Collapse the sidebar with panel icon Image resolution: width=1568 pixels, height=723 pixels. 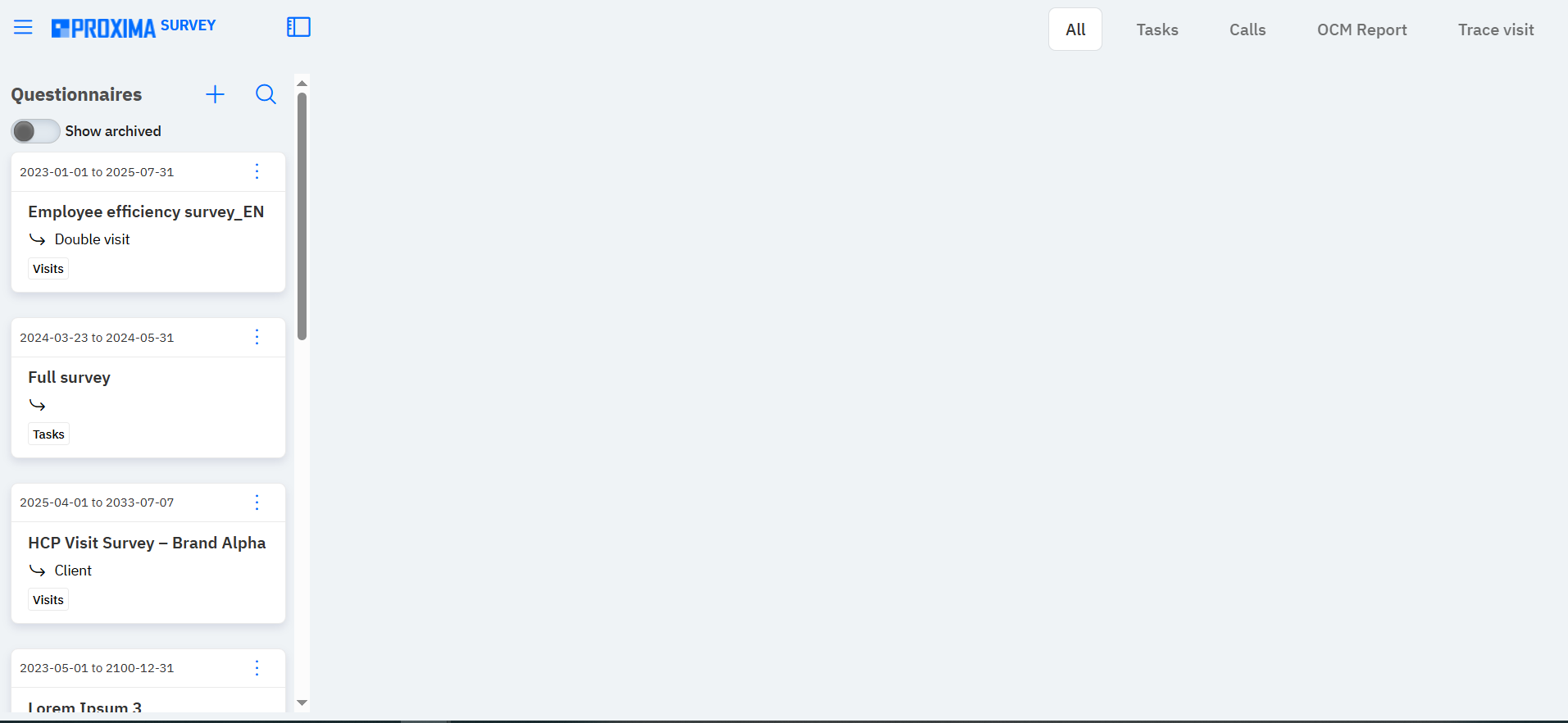tap(298, 27)
